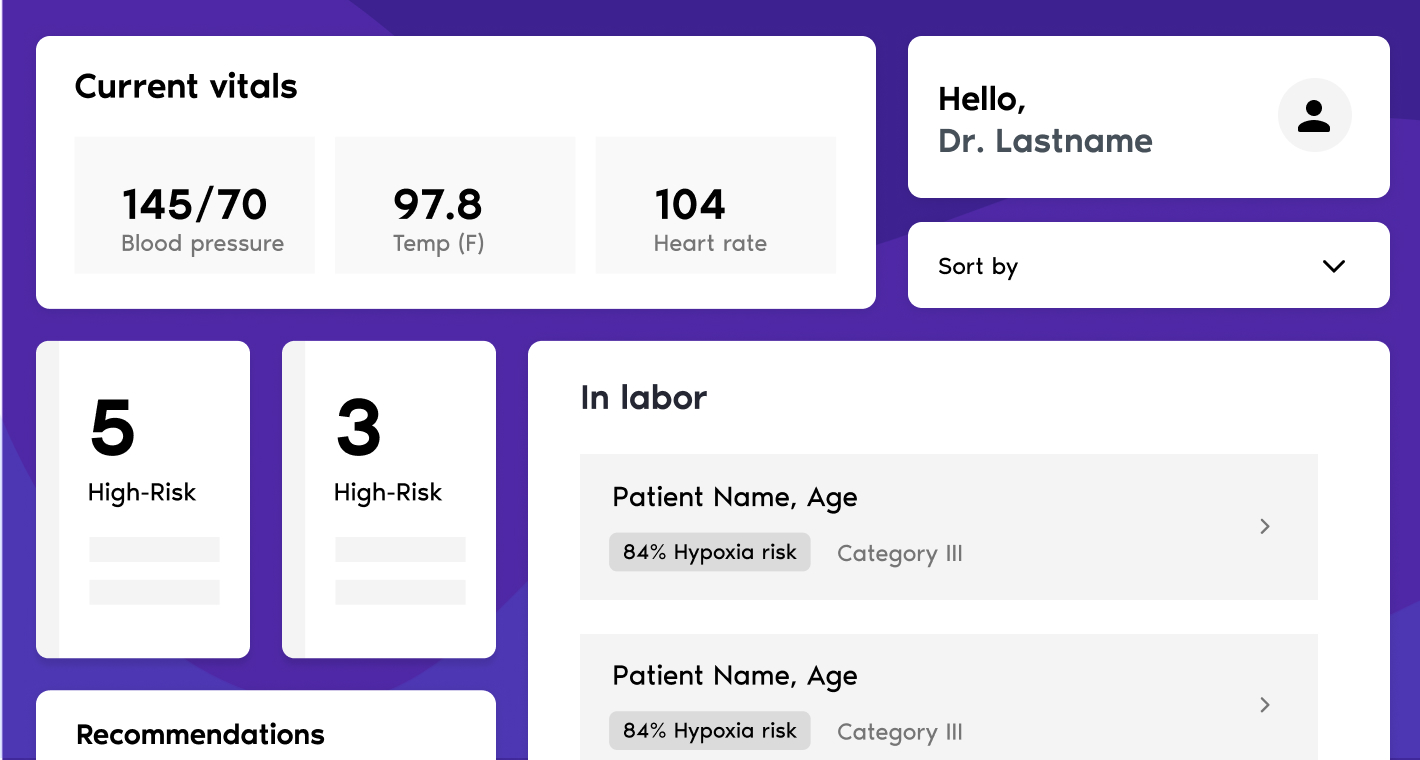
Task: Click first patient's 84% Hypoxia risk badge
Action: click(x=709, y=552)
